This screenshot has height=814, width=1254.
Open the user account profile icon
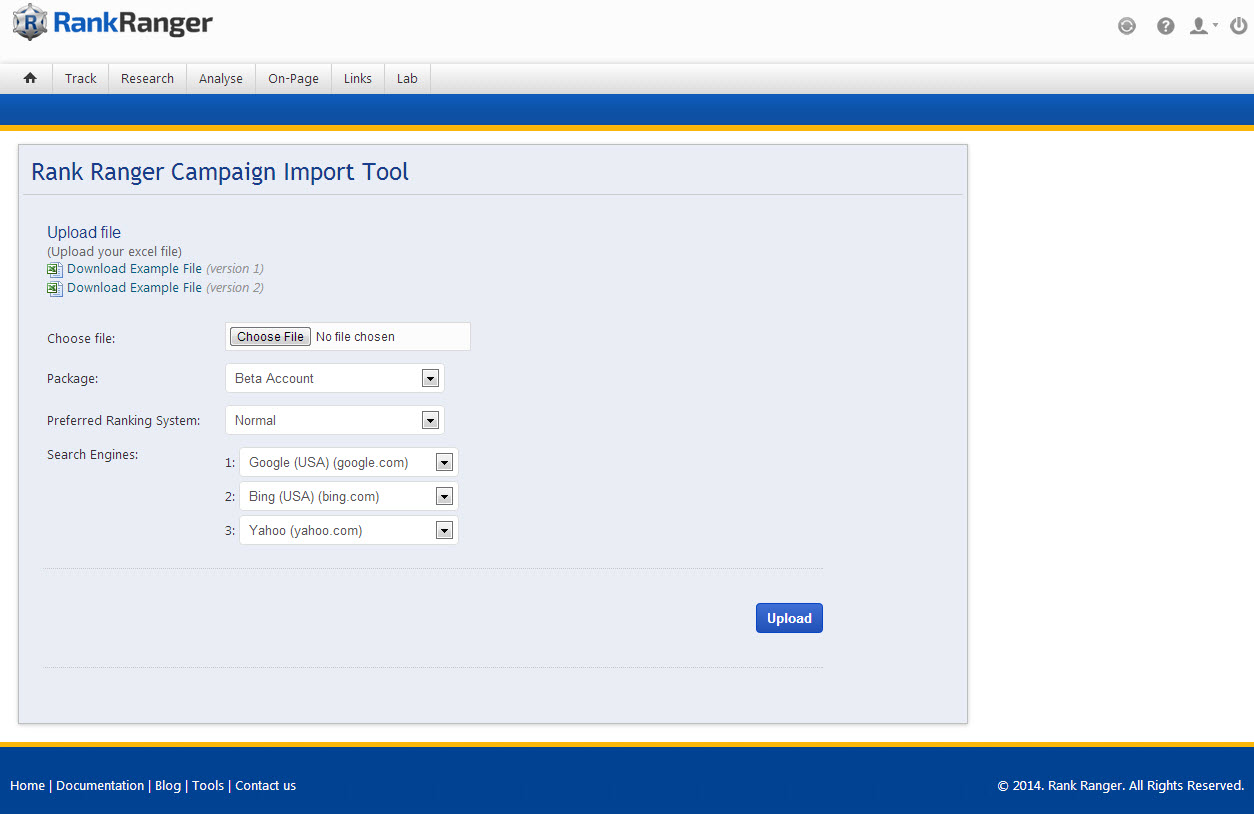point(1200,26)
